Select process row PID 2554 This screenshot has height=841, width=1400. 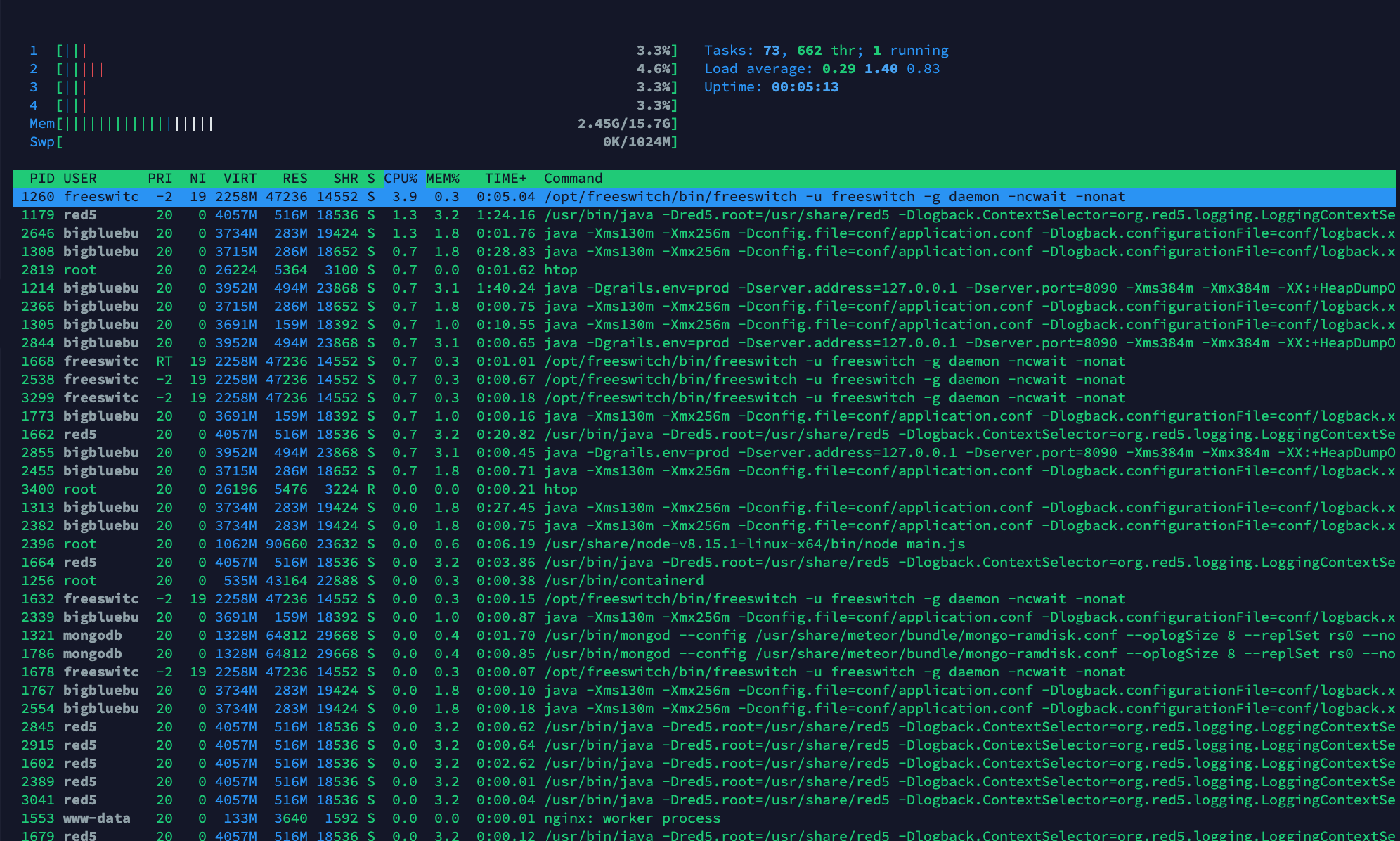tap(704, 709)
